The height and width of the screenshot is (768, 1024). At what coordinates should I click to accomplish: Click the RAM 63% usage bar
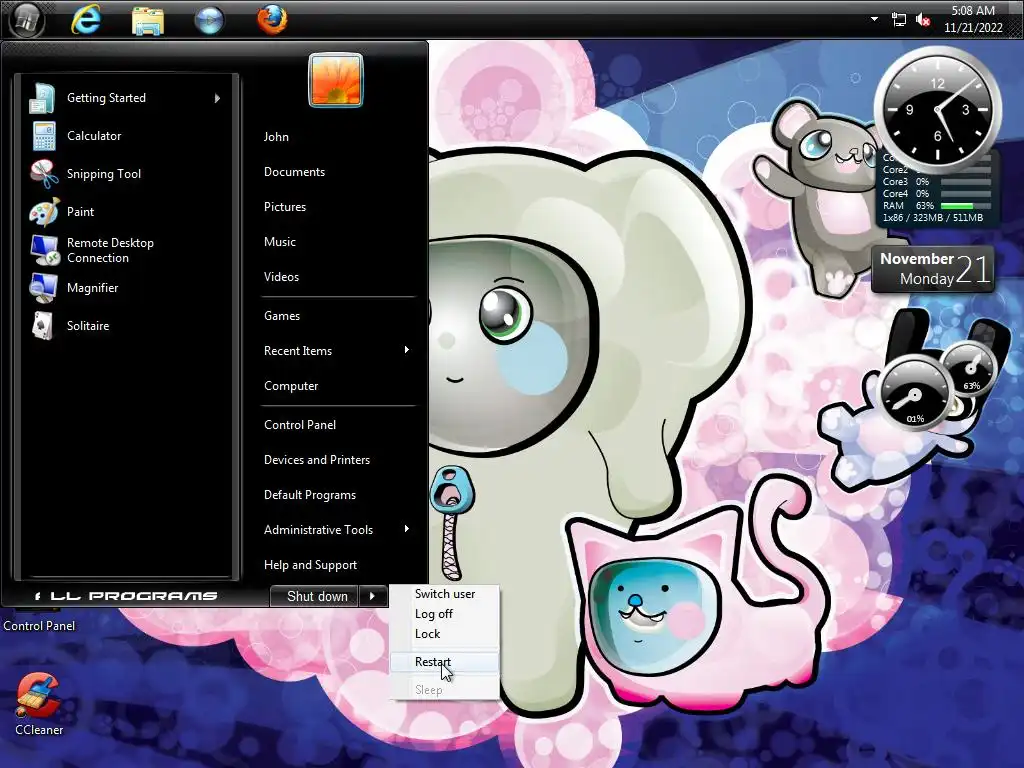(x=965, y=206)
